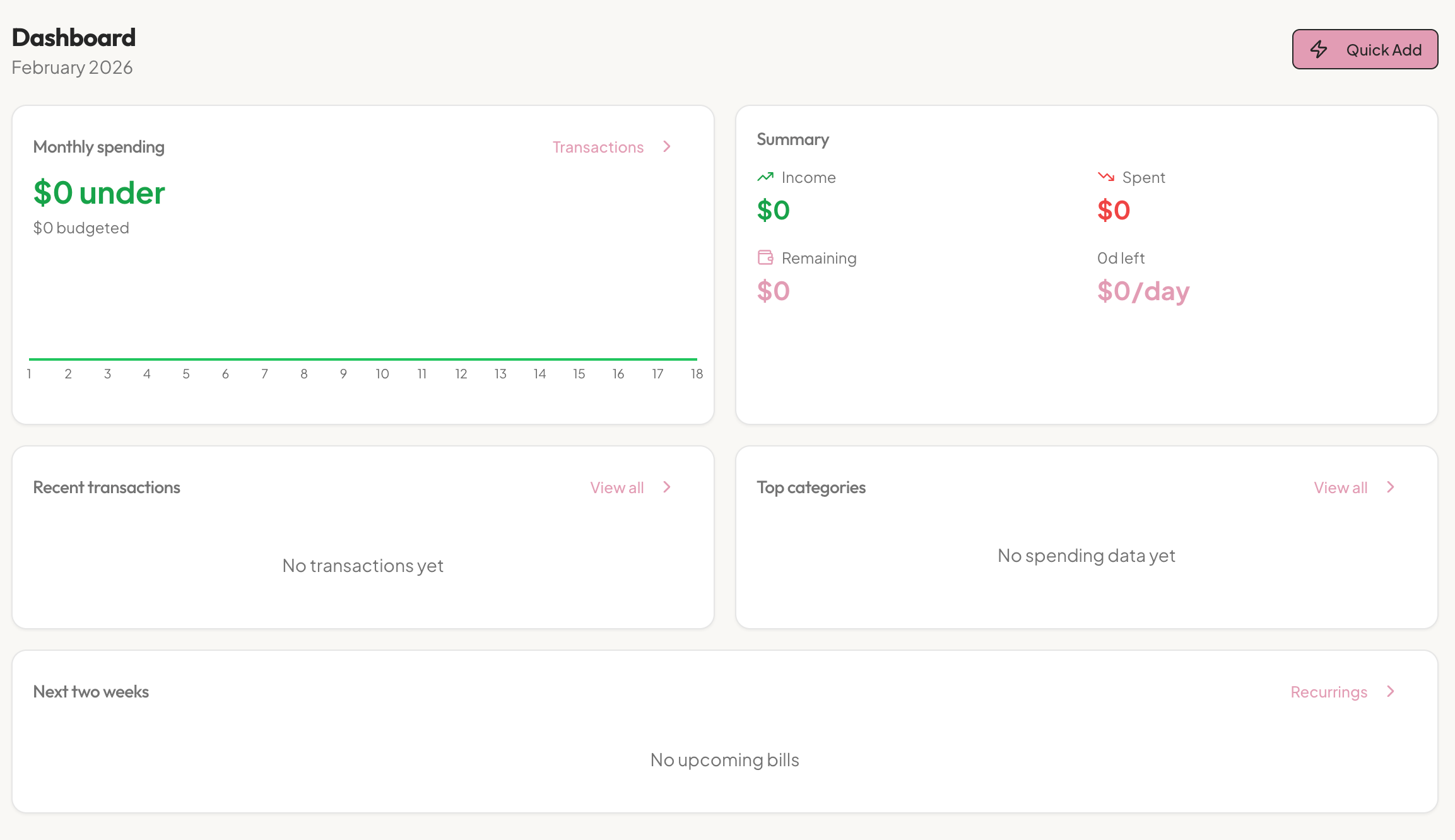Viewport: 1455px width, 840px height.
Task: Click day 18 on chart axis
Action: pos(697,374)
